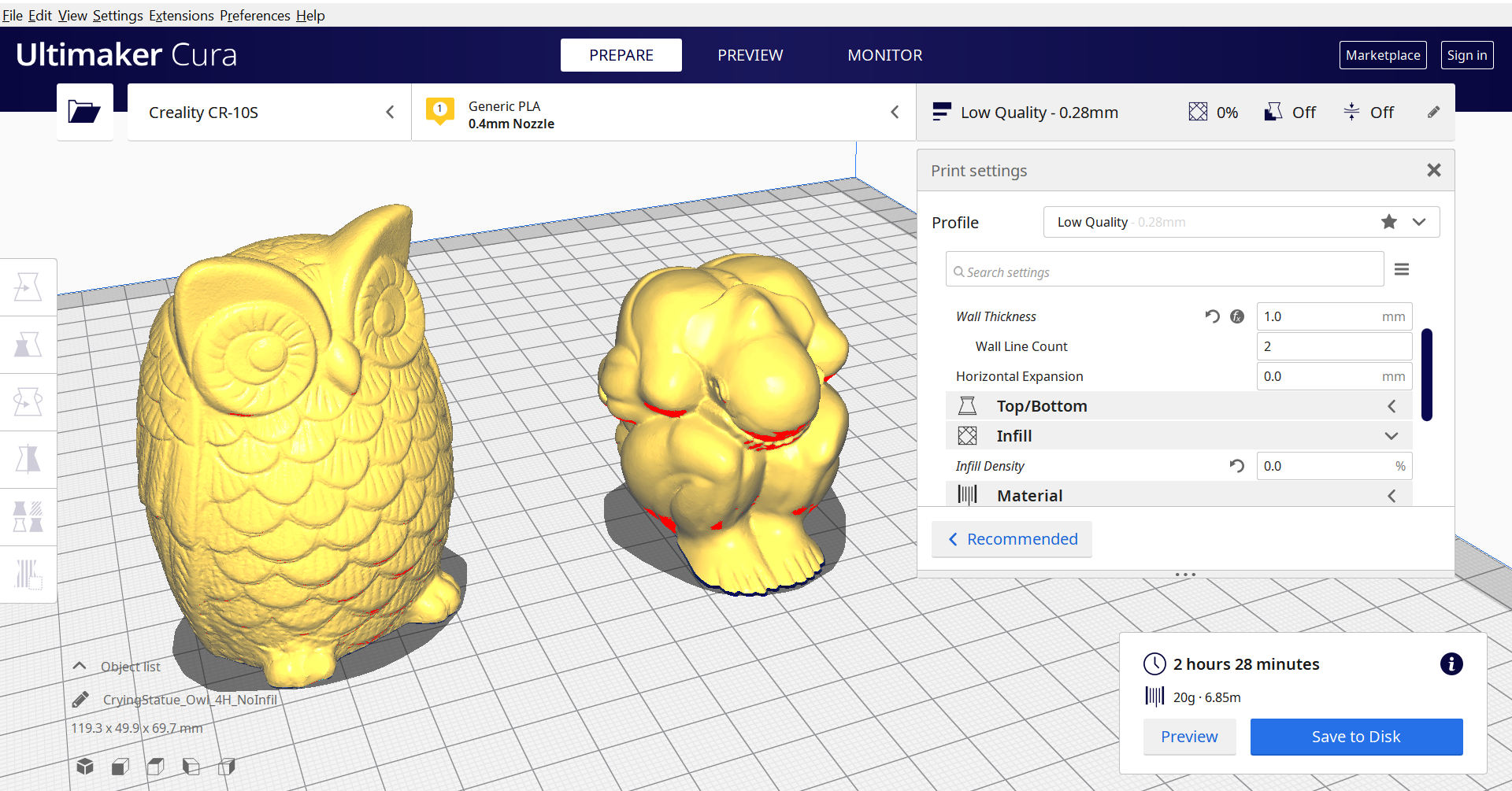Screen dimensions: 1512x791
Task: Edit the Wall Line Count value field
Action: coord(1335,346)
